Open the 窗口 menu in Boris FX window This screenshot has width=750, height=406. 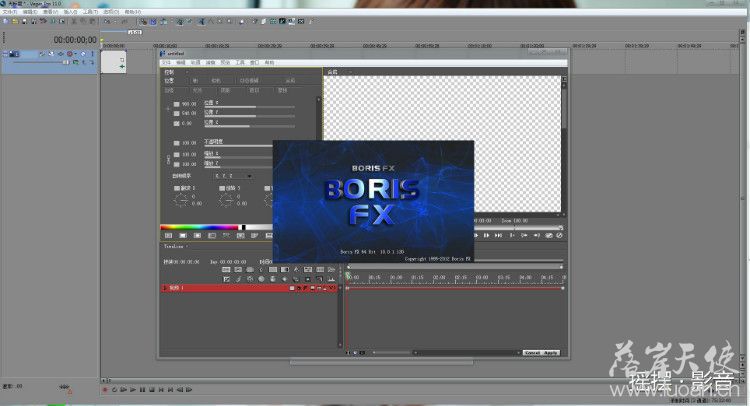(x=254, y=63)
